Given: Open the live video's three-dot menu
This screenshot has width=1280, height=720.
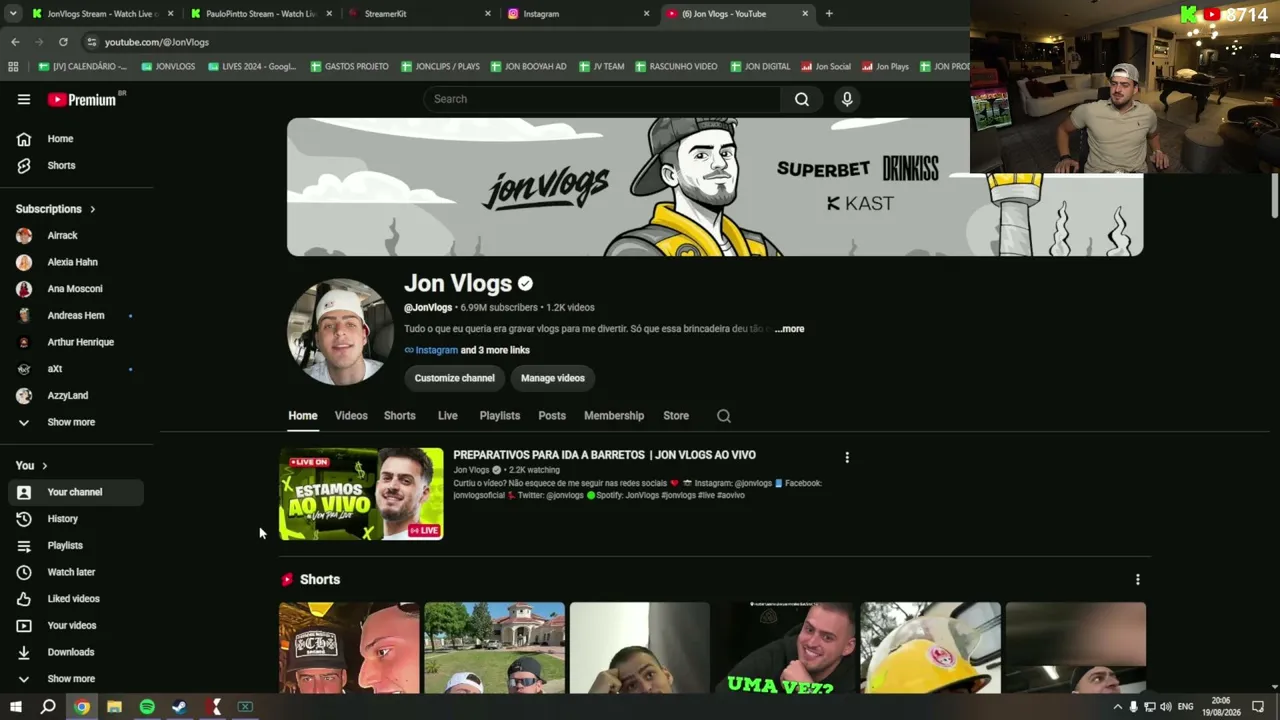Looking at the screenshot, I should (847, 457).
